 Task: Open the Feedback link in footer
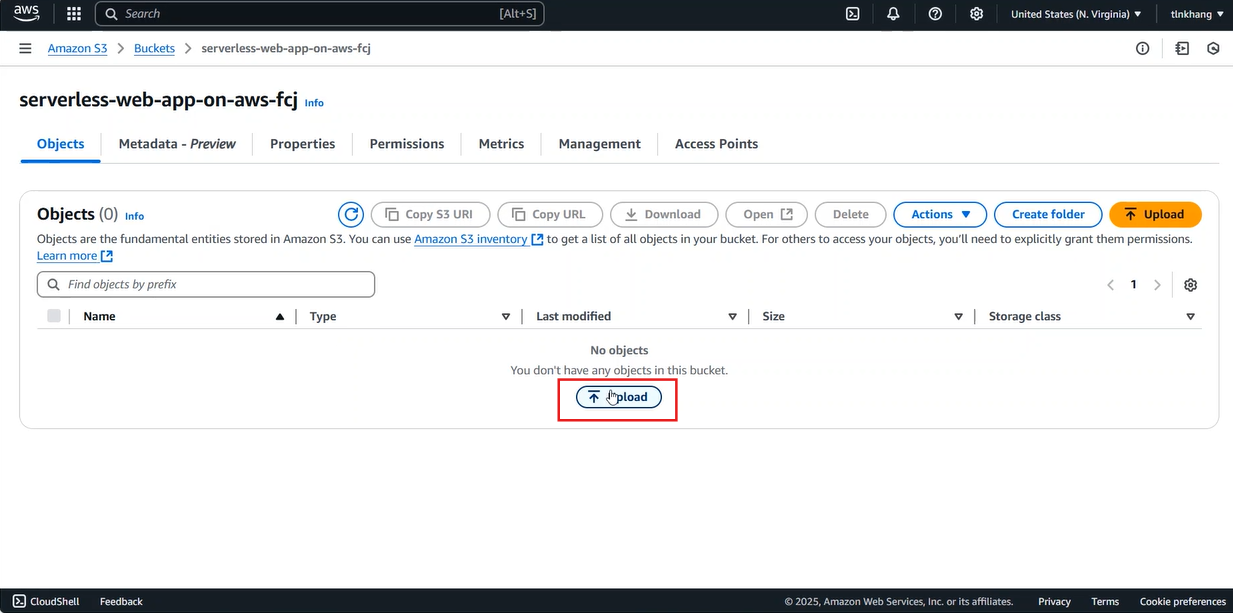point(121,601)
